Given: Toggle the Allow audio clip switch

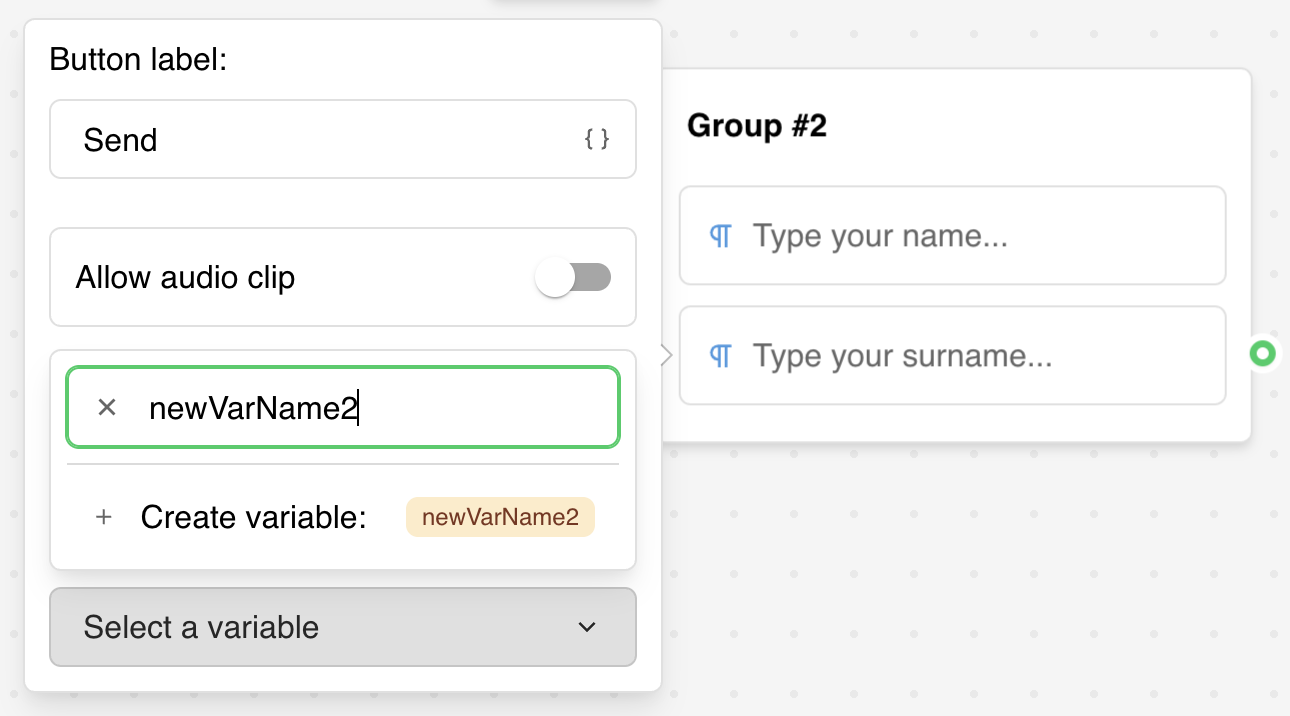Looking at the screenshot, I should [573, 277].
